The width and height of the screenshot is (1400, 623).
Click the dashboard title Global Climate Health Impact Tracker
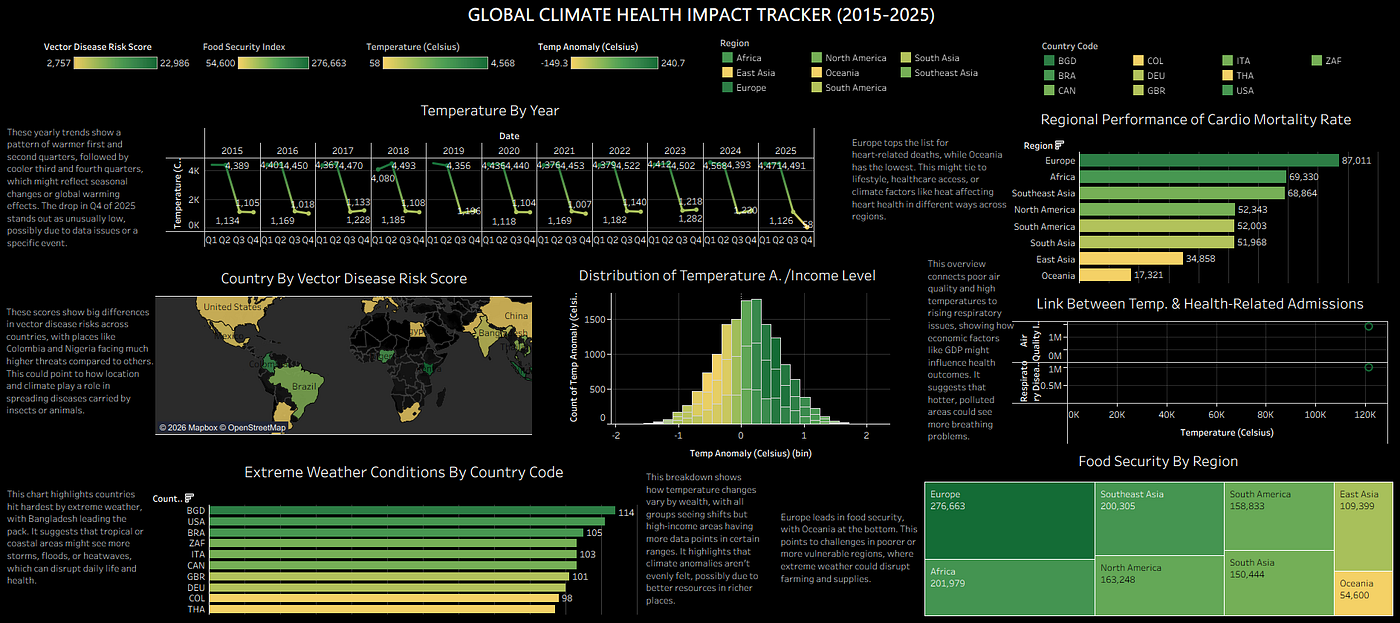pos(700,16)
